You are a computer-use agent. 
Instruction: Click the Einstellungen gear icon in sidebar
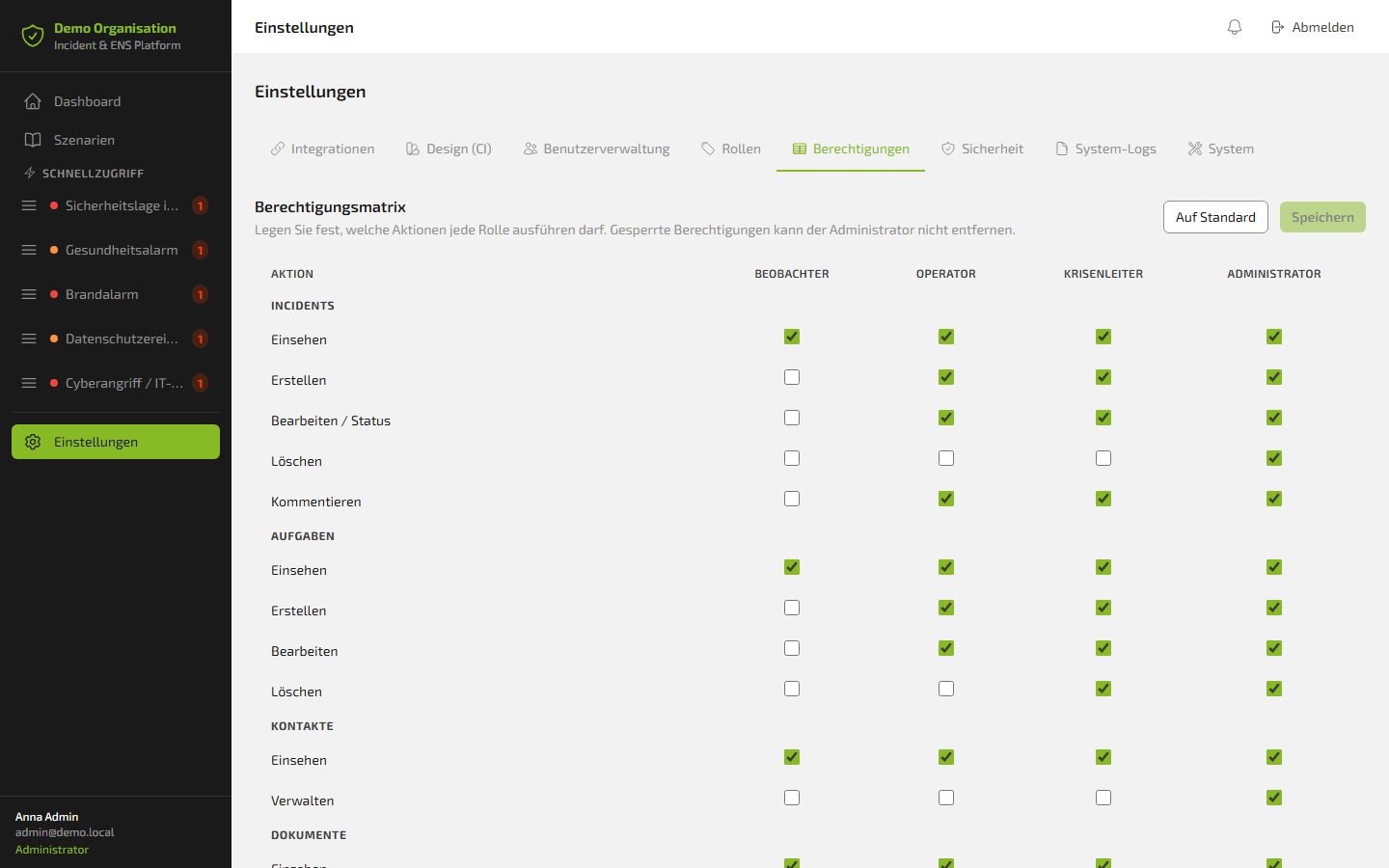coord(33,442)
